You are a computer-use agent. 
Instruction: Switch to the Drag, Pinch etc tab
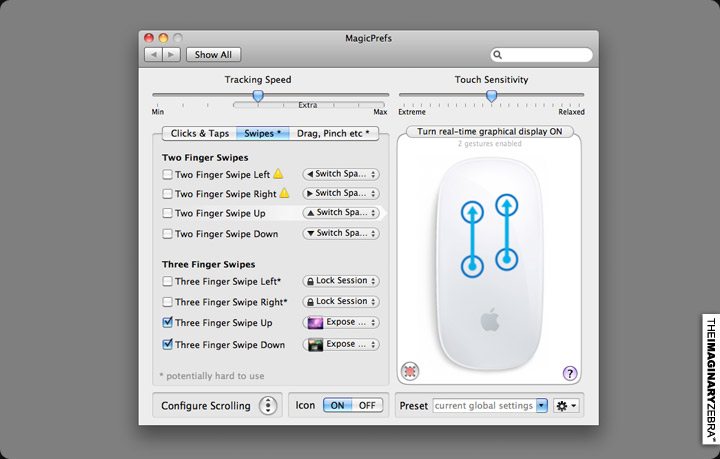tap(333, 133)
